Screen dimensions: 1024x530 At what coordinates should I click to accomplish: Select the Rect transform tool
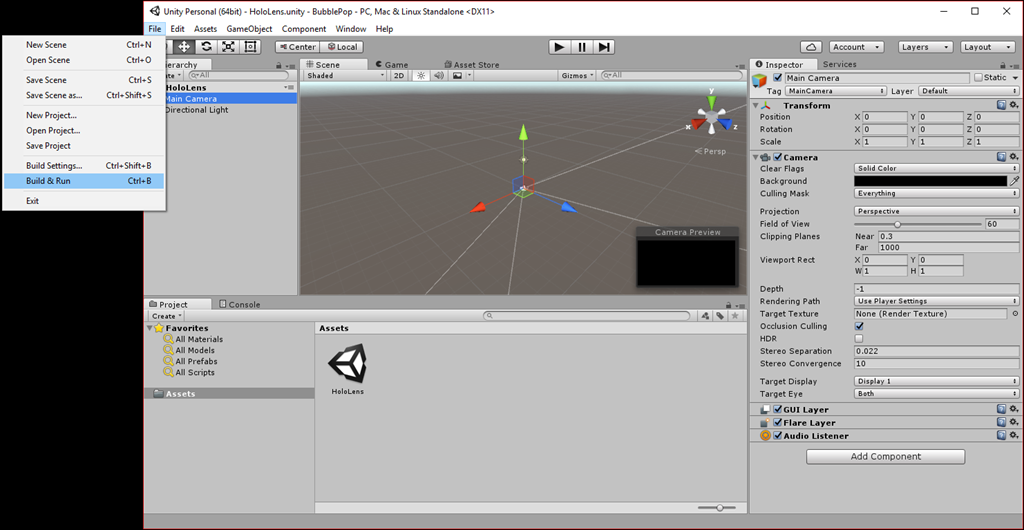coord(249,46)
